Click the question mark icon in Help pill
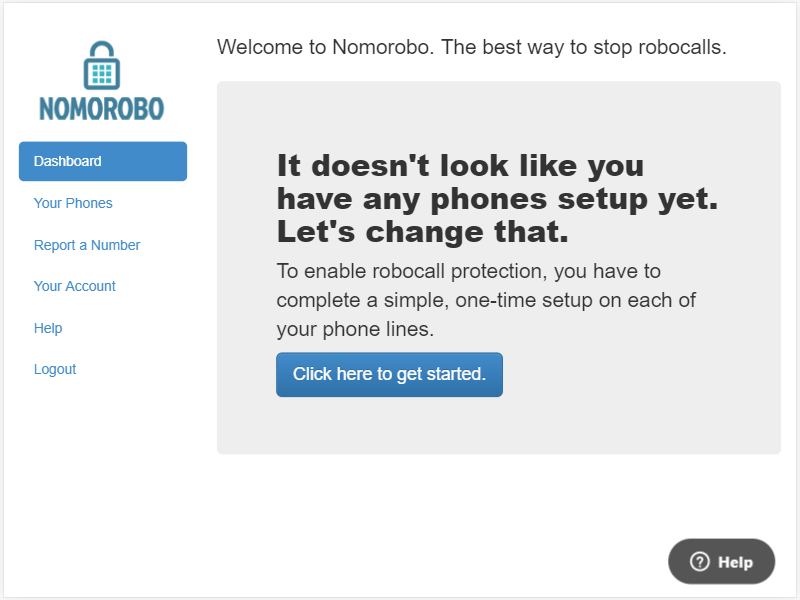 (699, 562)
